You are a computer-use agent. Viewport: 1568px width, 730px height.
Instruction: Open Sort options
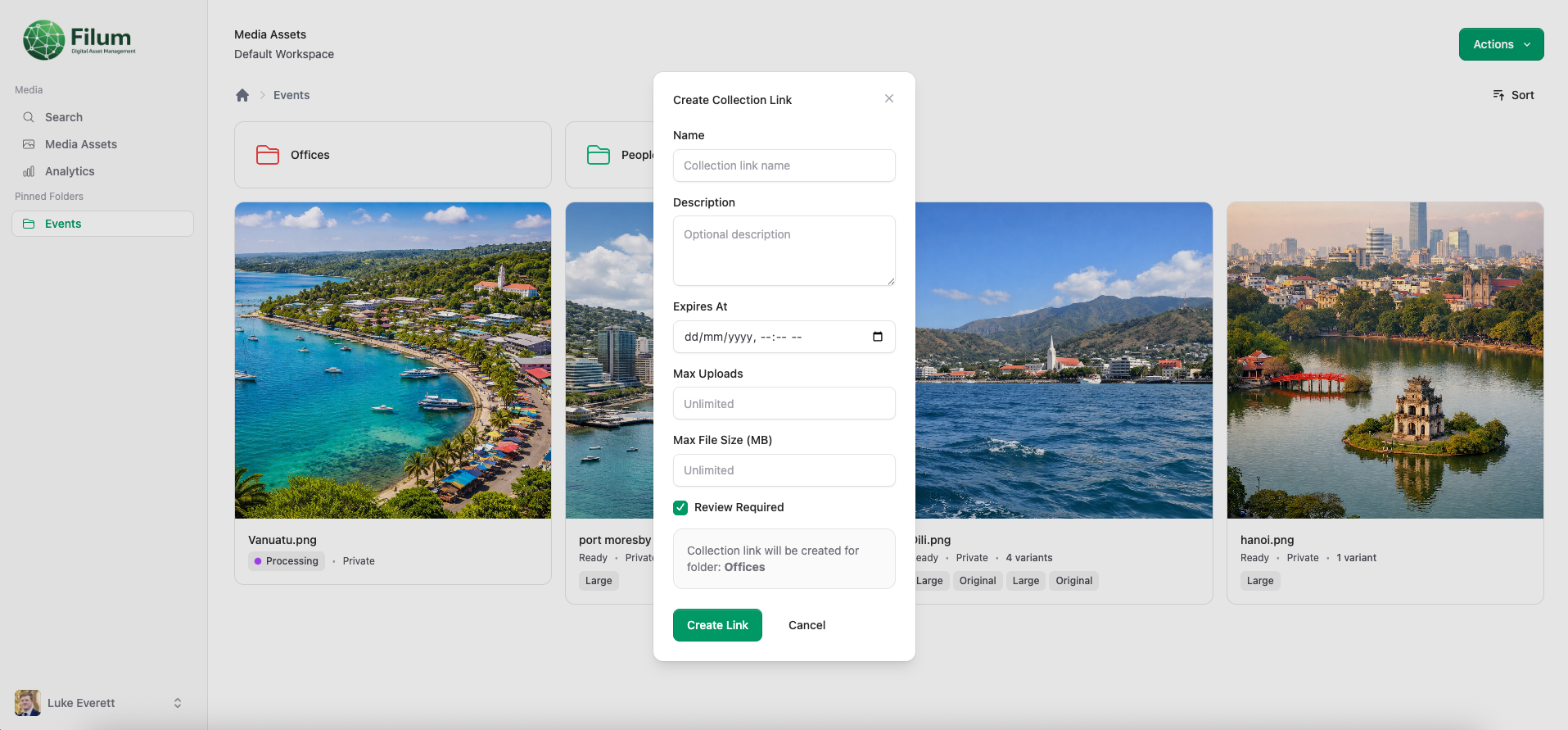point(1513,95)
